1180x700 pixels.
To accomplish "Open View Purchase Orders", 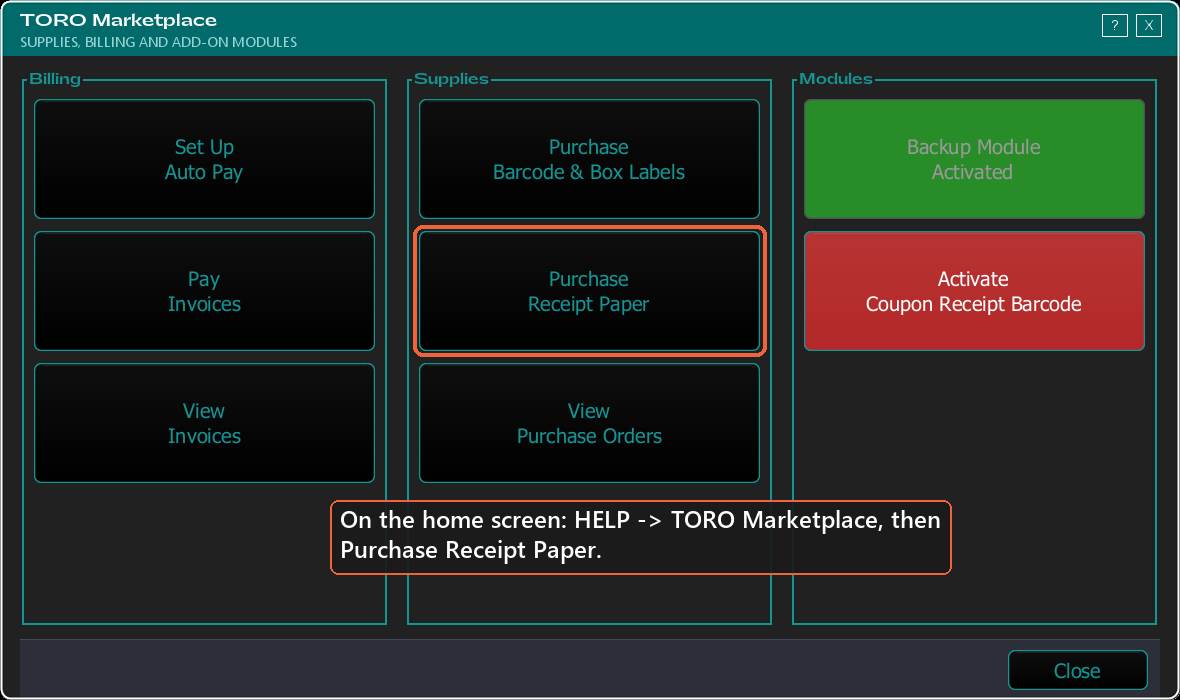I will point(589,423).
